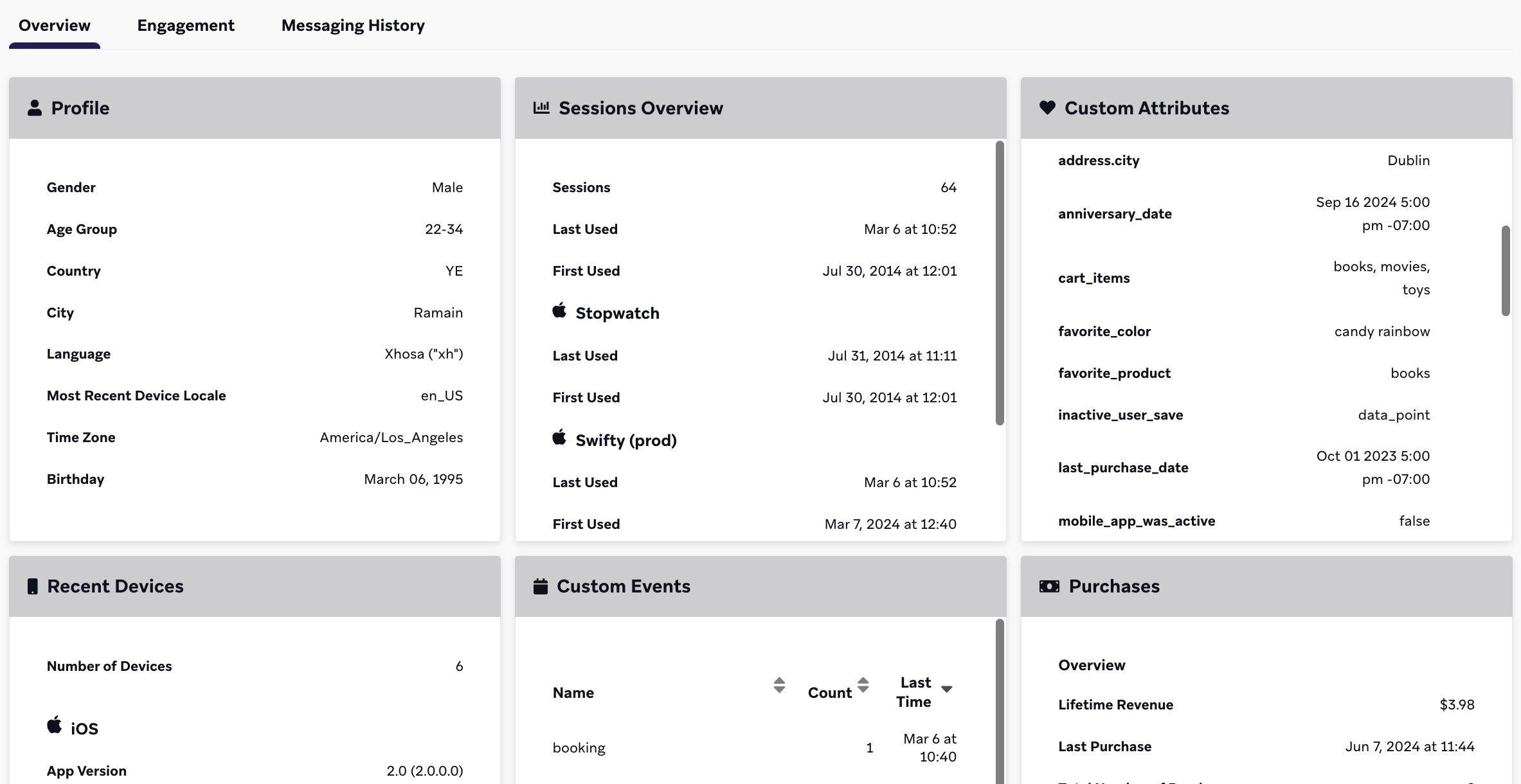Click the Lifetime Revenue $3.98 value

click(x=1457, y=705)
